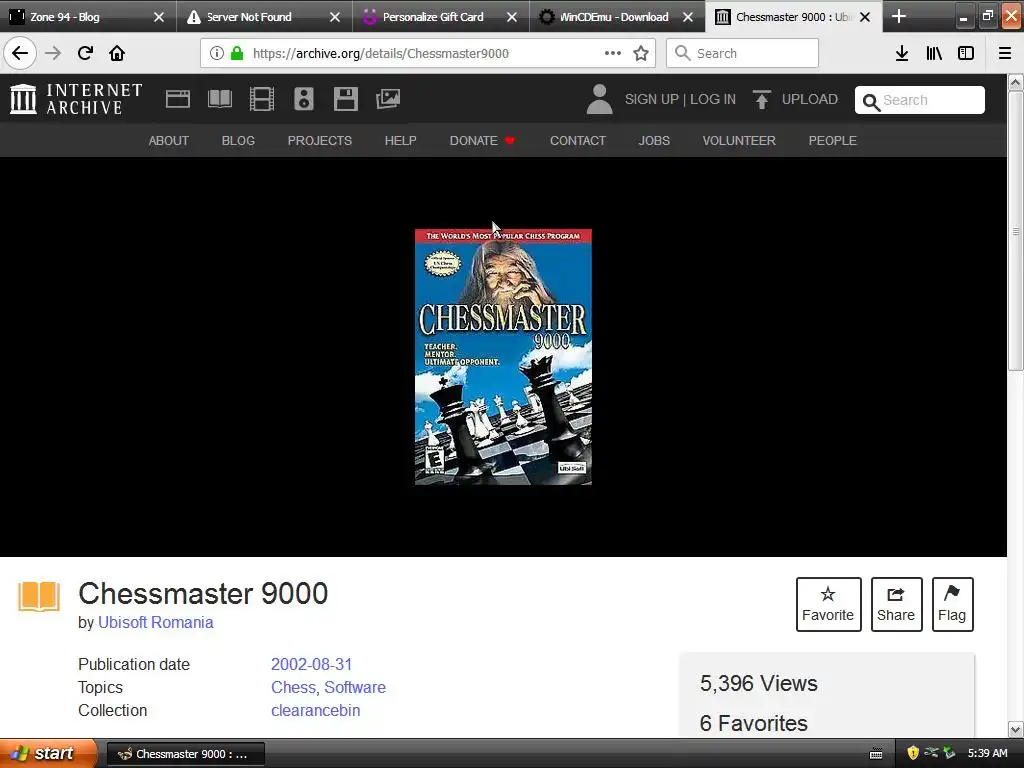Click the green secure padlock icon
1024x768 pixels.
click(237, 53)
